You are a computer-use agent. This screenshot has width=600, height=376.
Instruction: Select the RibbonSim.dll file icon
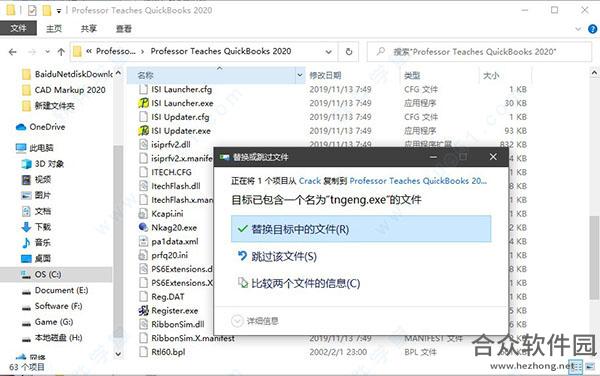(143, 324)
